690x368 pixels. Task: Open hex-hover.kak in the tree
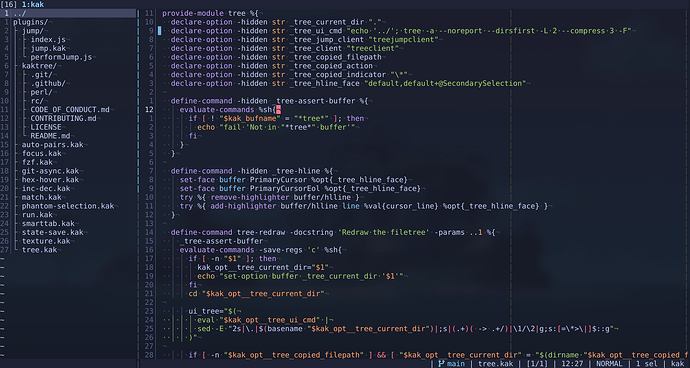[50, 180]
